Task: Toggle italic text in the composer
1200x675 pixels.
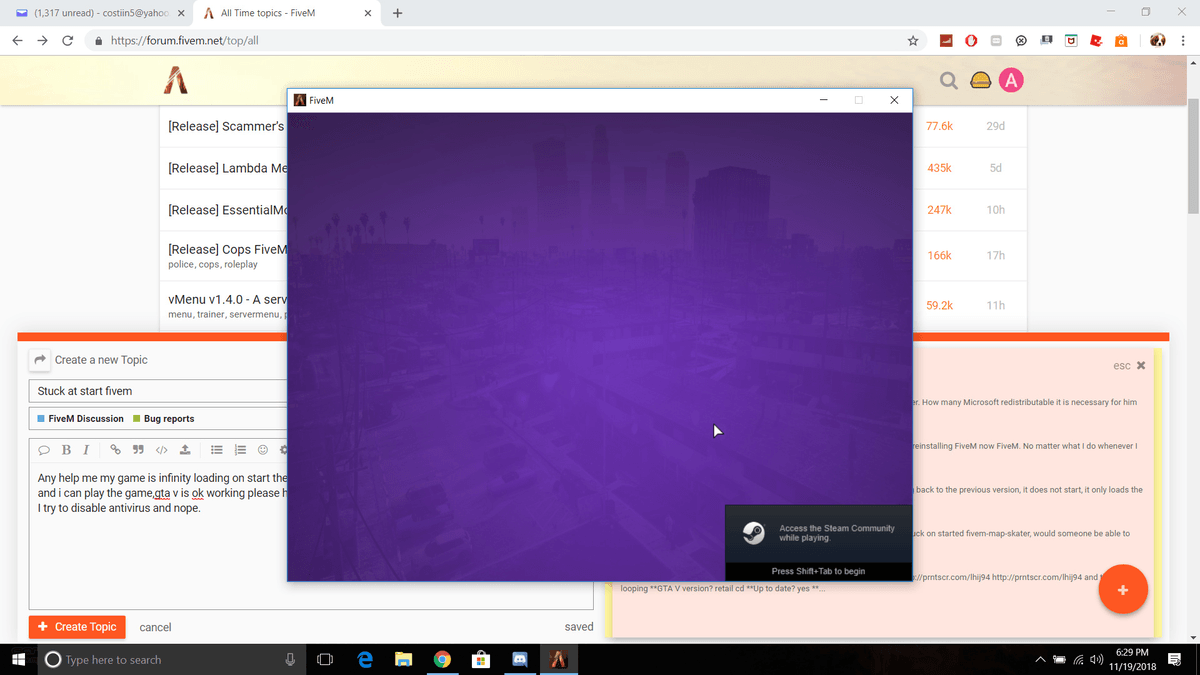Action: [x=86, y=450]
